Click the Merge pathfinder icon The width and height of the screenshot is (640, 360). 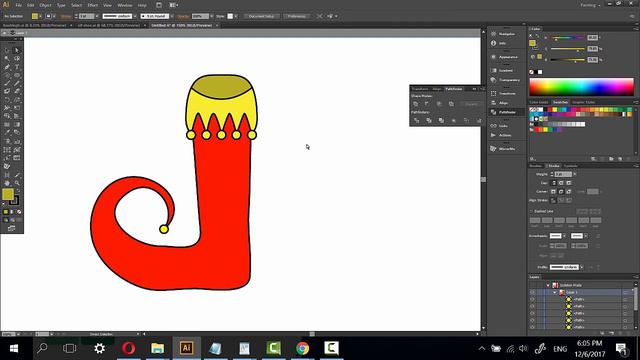click(x=441, y=120)
